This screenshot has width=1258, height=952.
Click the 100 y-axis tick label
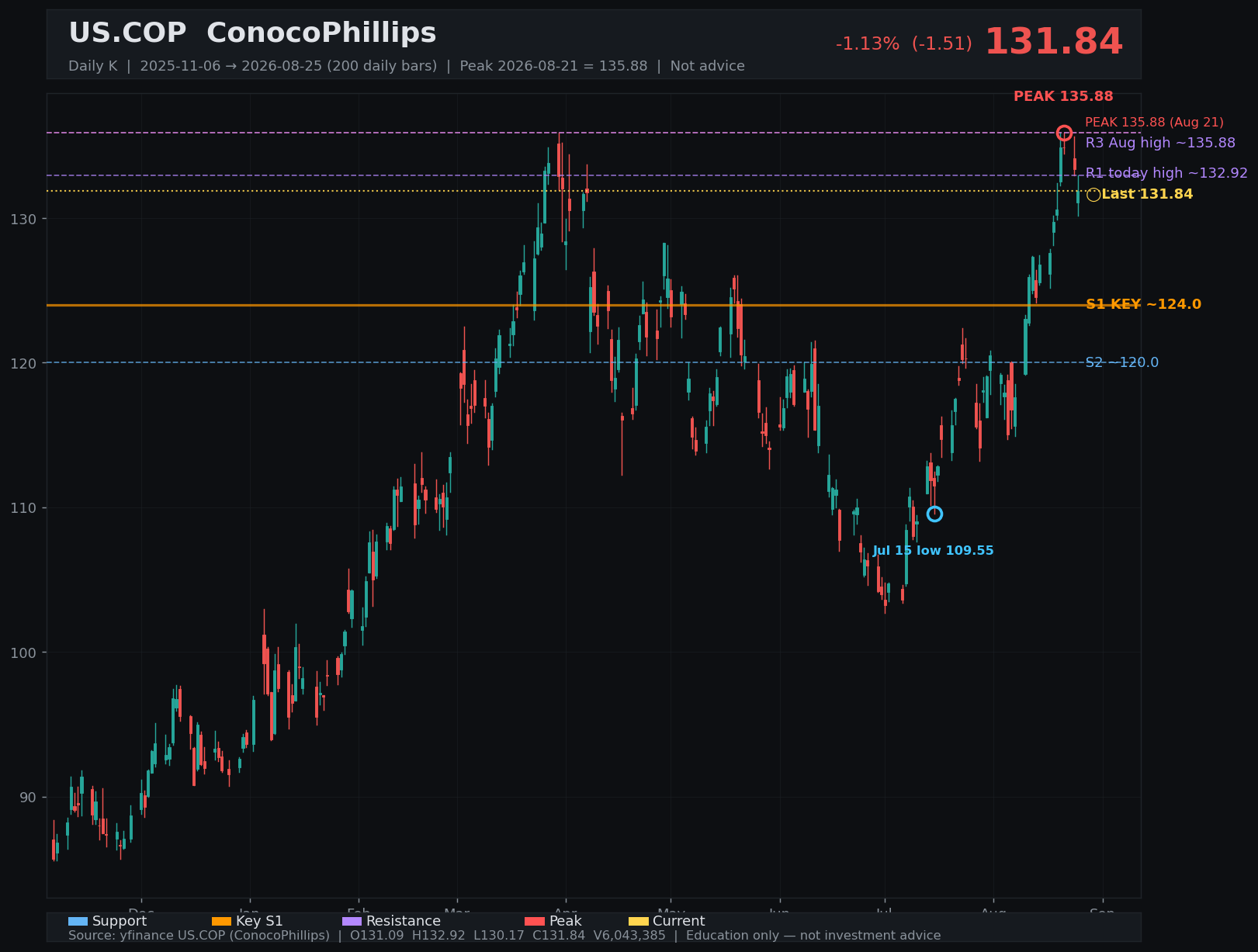pyautogui.click(x=23, y=653)
